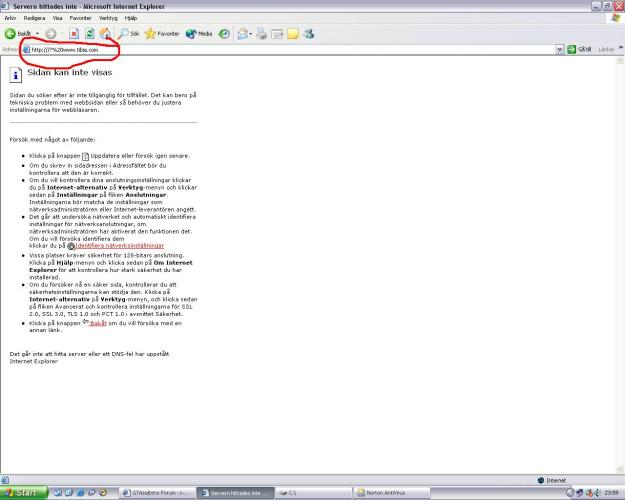Click the Messenger people icon
The image size is (625, 500).
(309, 34)
